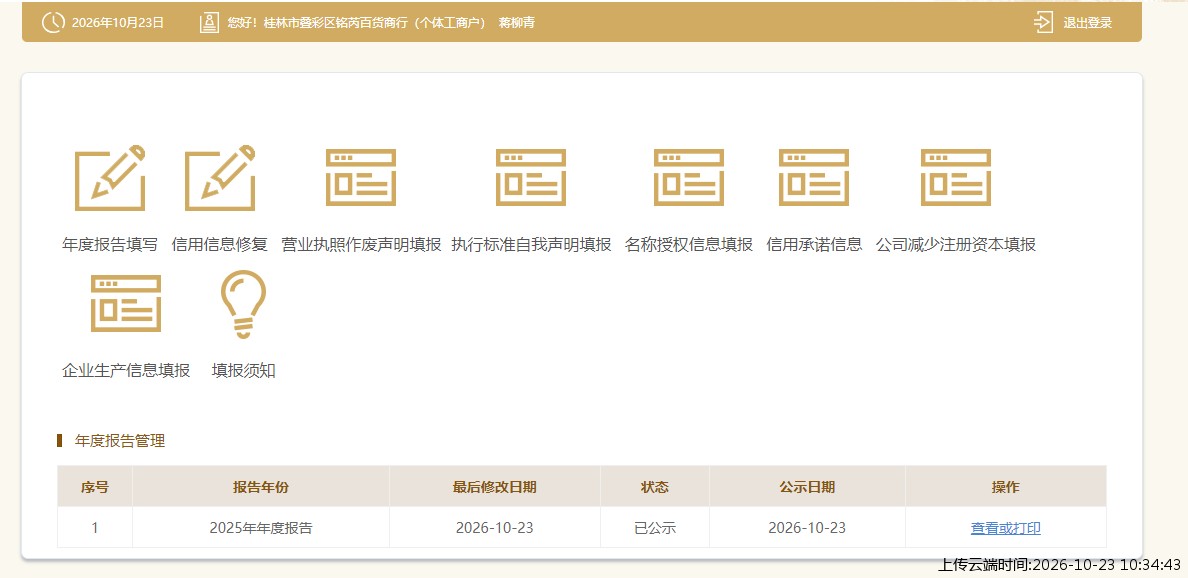The height and width of the screenshot is (578, 1188).
Task: Open 填报须知 text link
Action: 243,370
